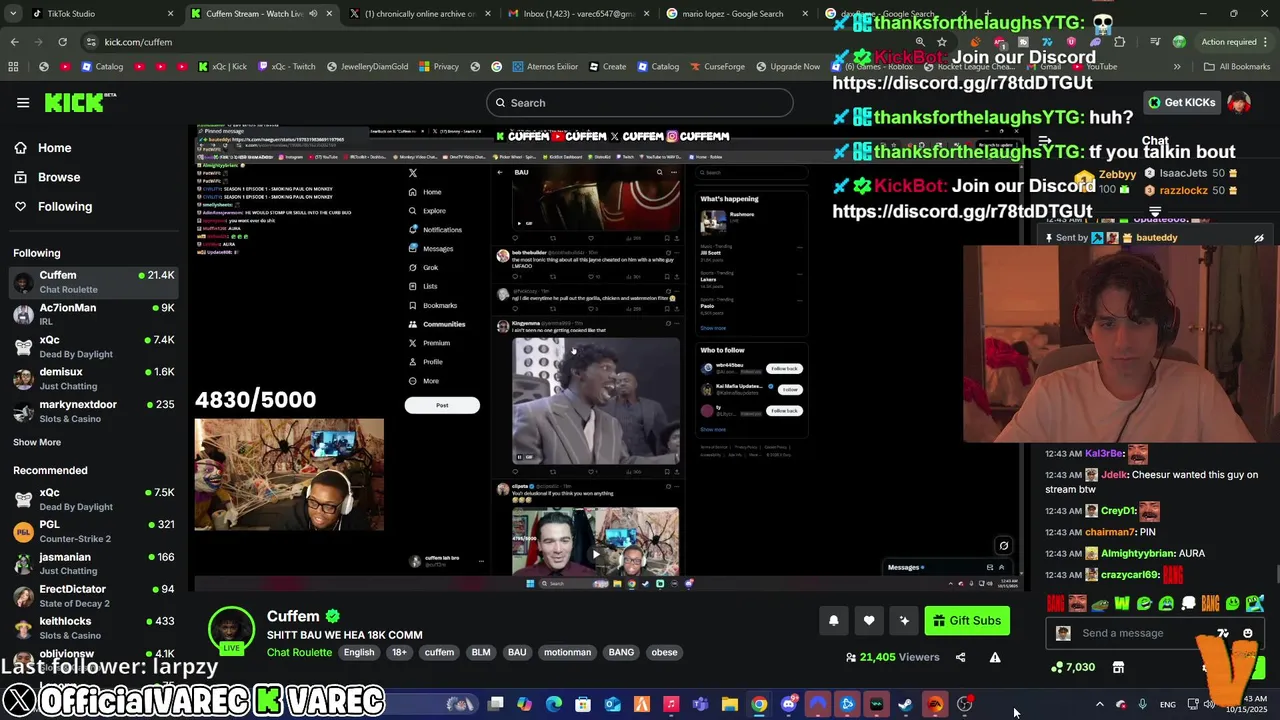Screen dimensions: 1280x720
Task: Open the xQc | Kick bookmark
Action: point(222,67)
